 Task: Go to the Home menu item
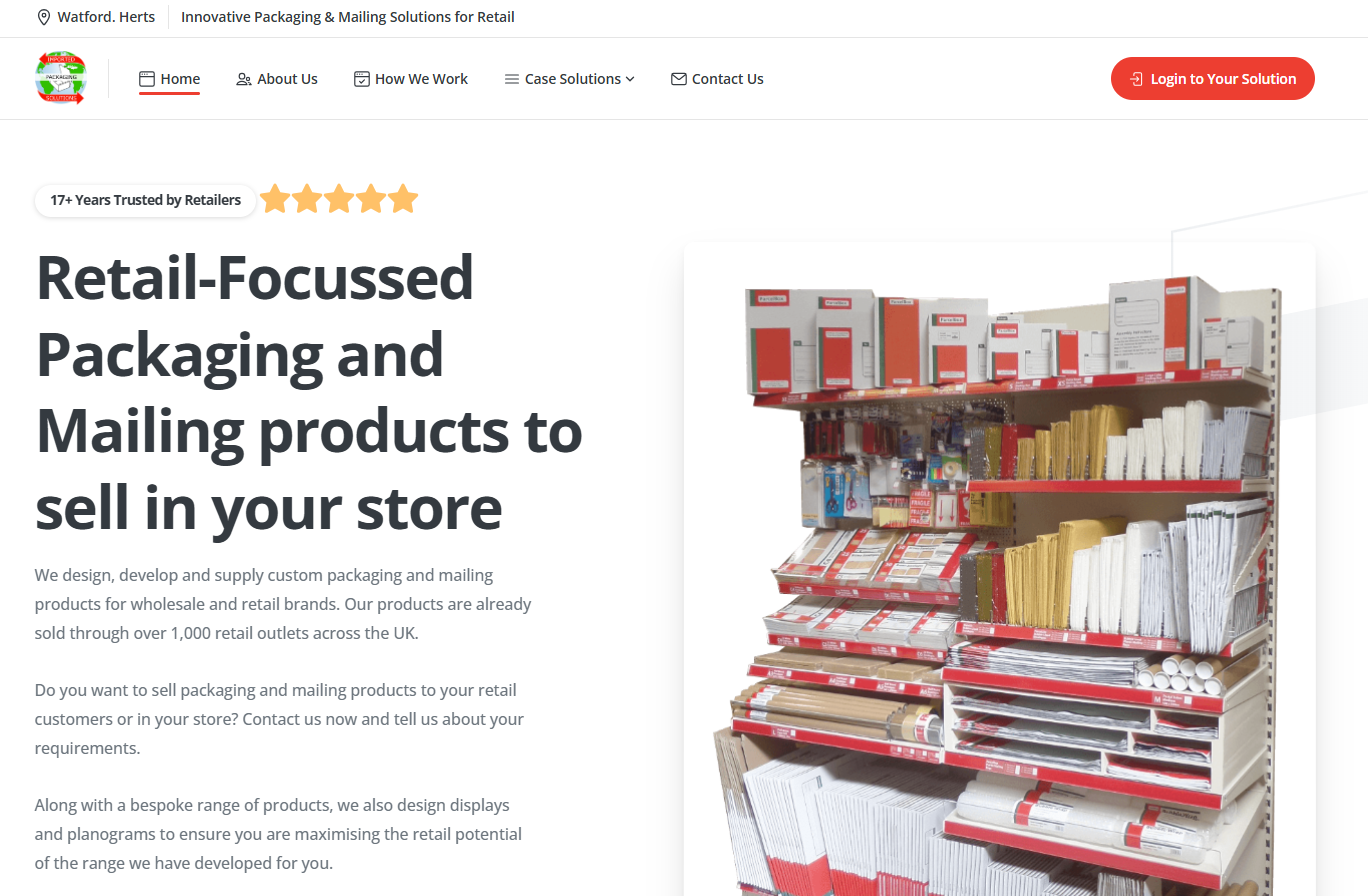tap(170, 79)
